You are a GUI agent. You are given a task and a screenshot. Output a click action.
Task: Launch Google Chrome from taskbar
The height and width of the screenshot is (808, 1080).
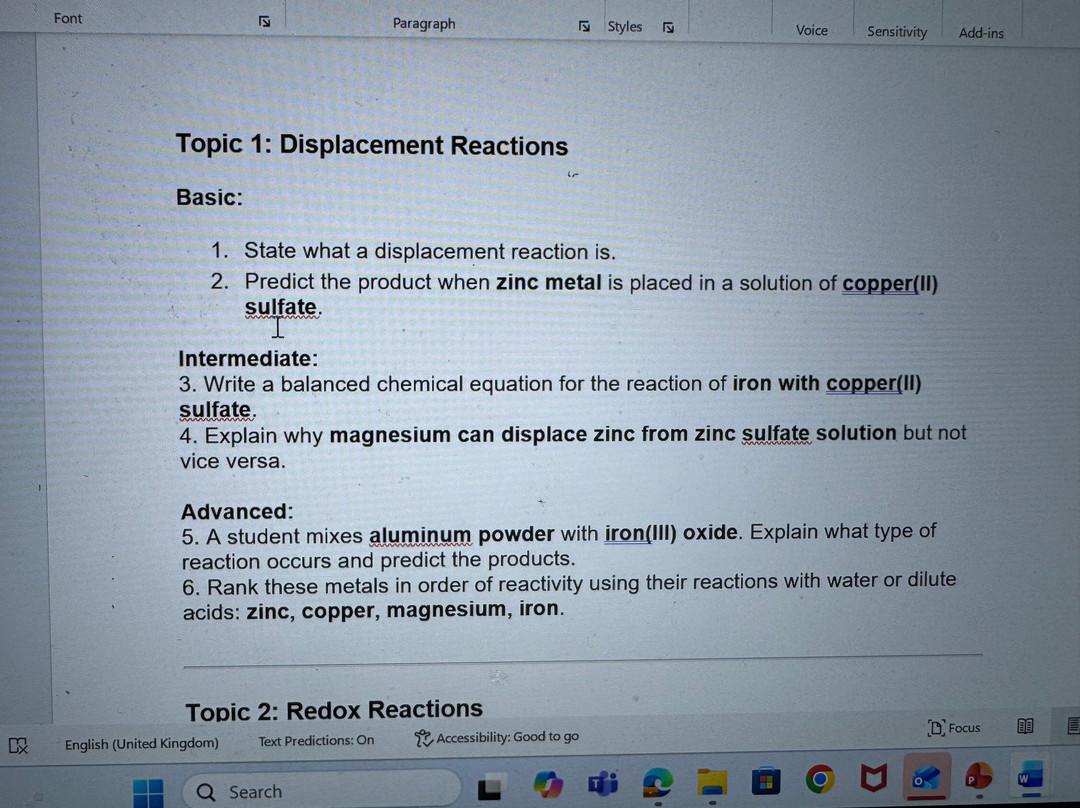pyautogui.click(x=820, y=779)
